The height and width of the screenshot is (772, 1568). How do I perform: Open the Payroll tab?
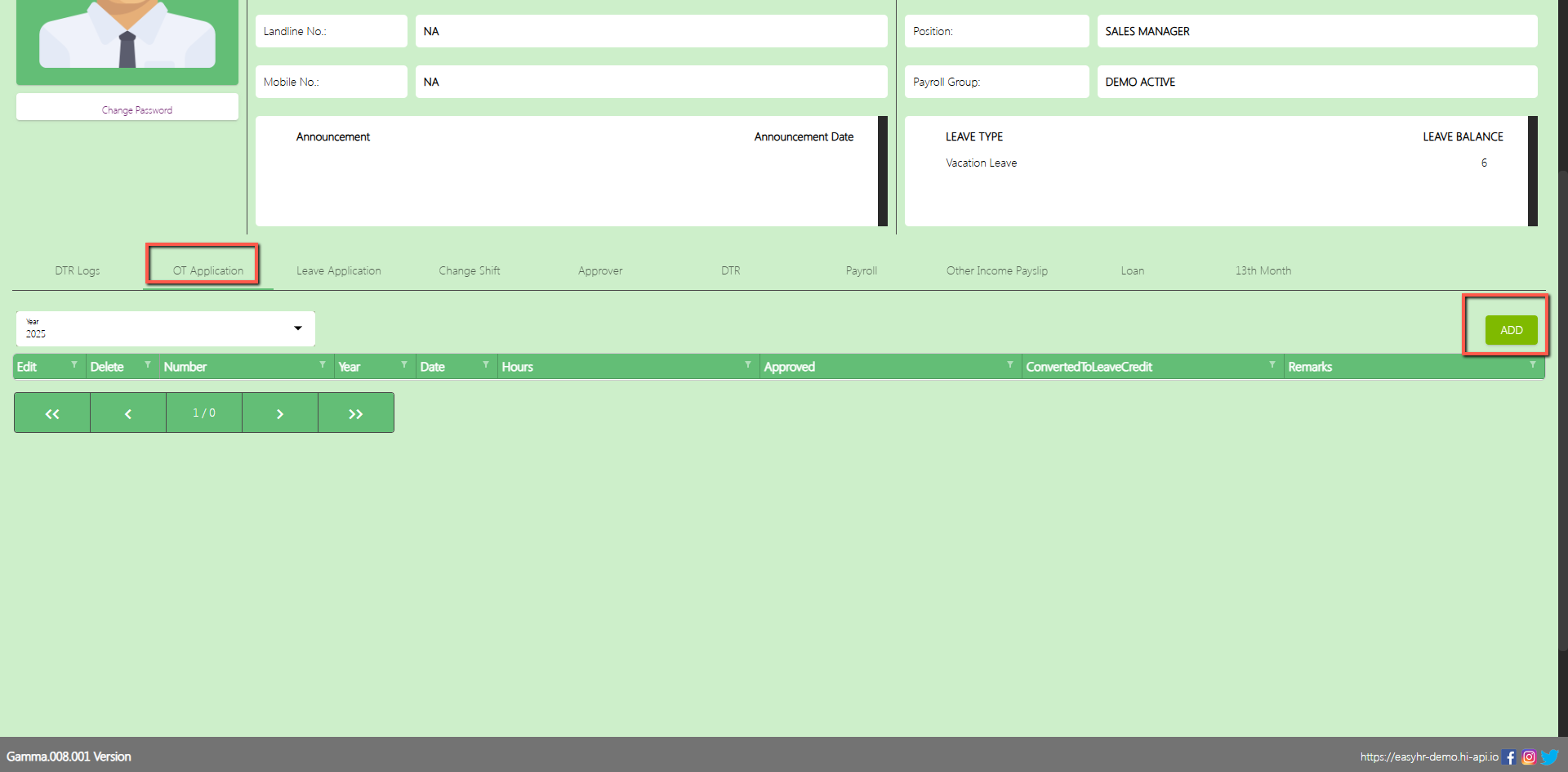[x=862, y=270]
